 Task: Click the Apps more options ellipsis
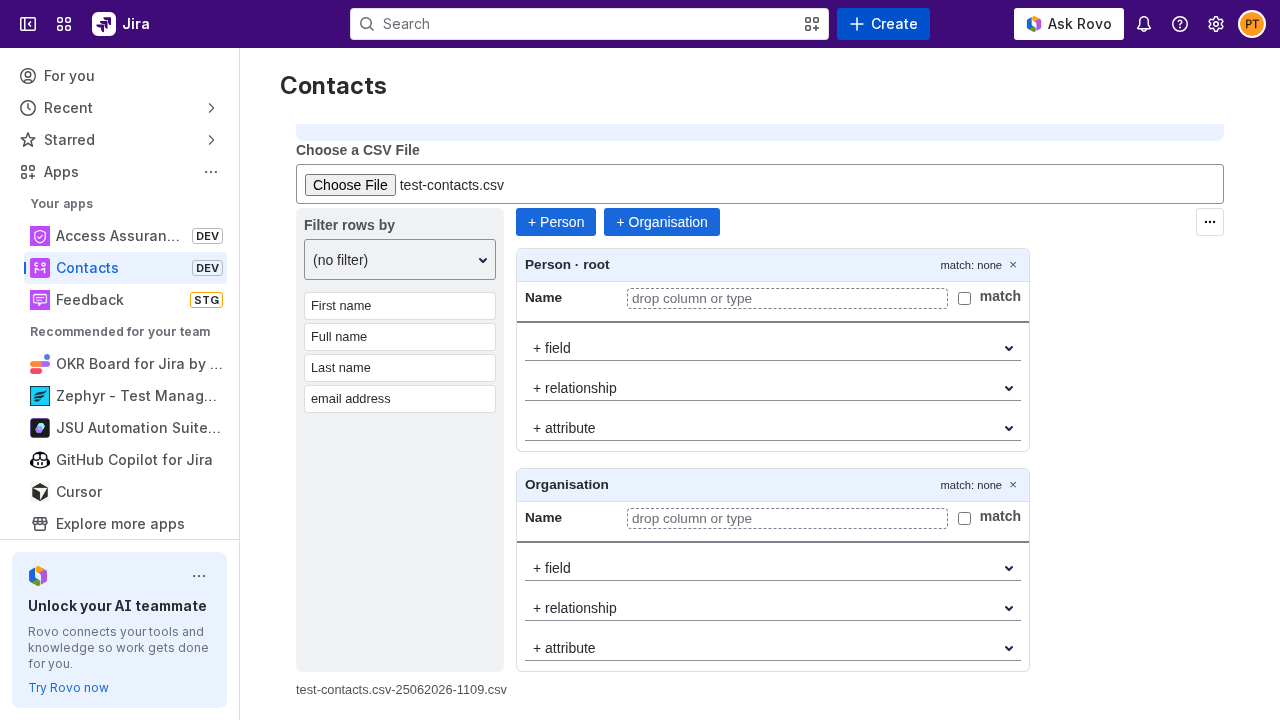pos(211,172)
